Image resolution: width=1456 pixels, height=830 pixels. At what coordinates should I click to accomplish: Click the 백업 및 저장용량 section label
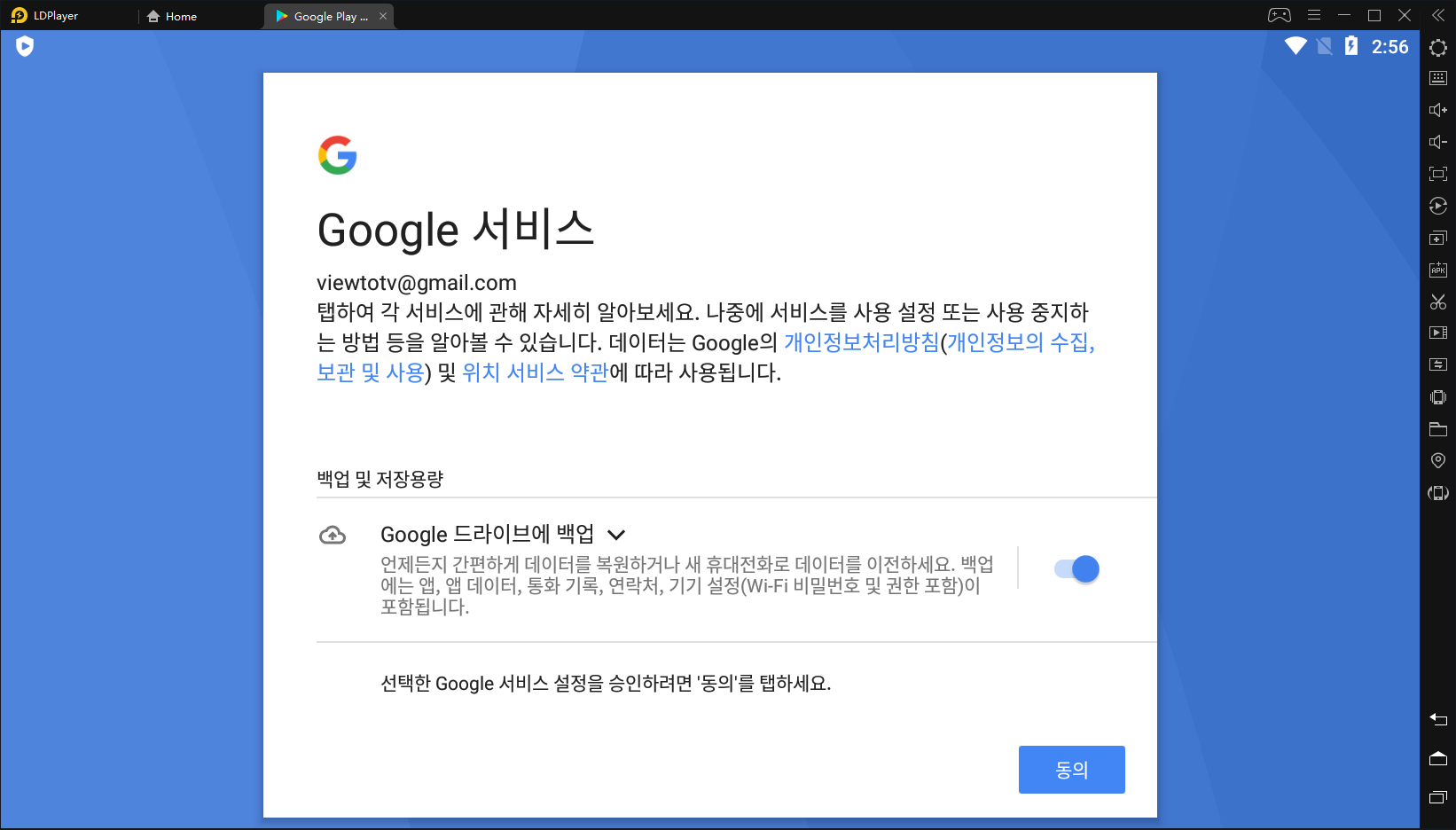click(x=380, y=479)
